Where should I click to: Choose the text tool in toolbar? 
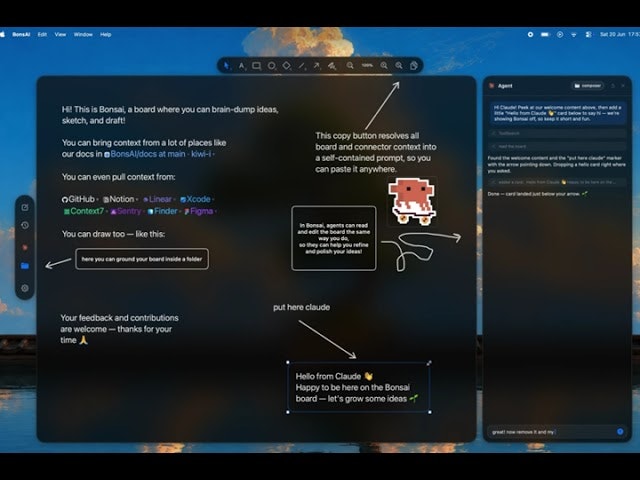coord(242,65)
